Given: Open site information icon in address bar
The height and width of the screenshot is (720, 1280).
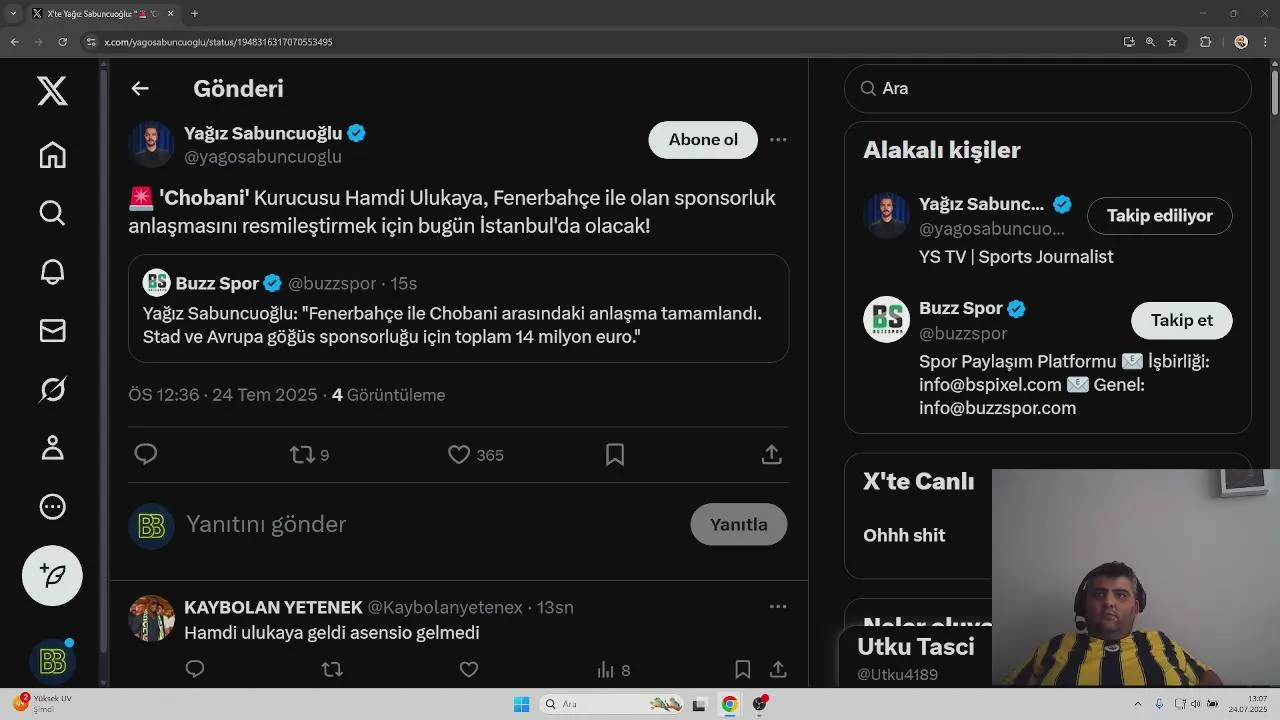Looking at the screenshot, I should tap(91, 42).
